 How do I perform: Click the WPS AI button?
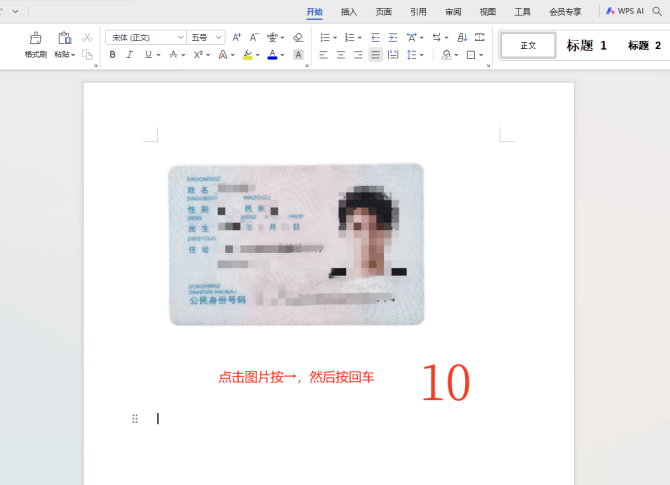tap(625, 11)
